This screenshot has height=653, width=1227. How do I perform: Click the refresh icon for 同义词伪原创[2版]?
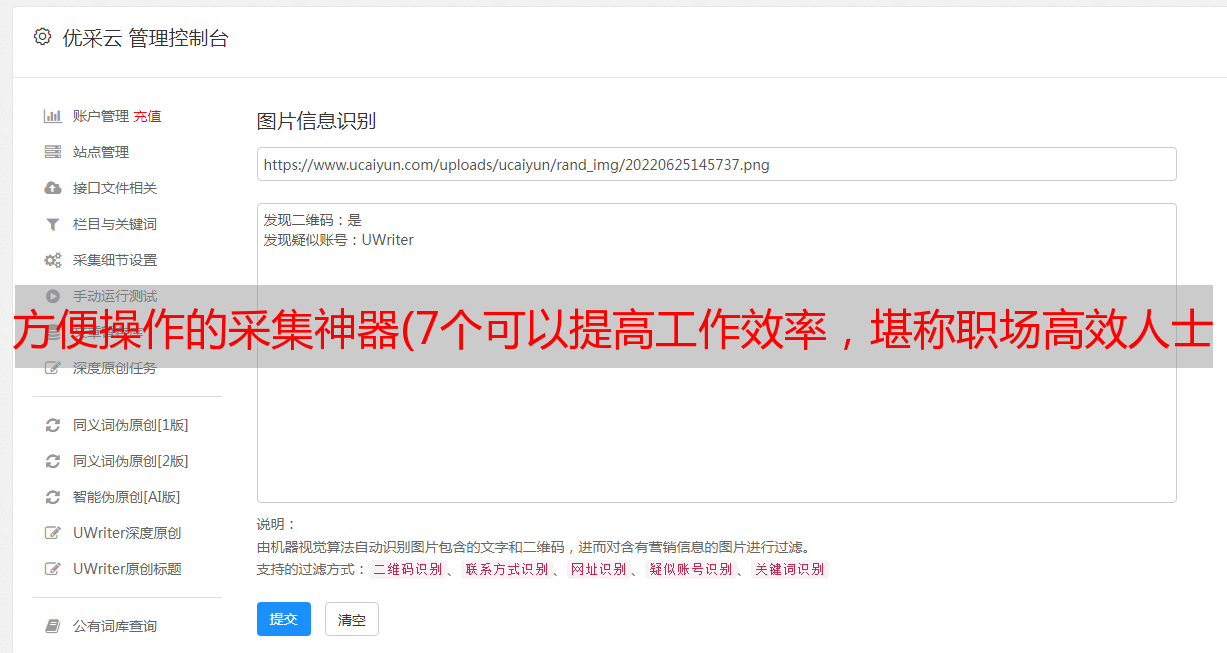coord(52,461)
